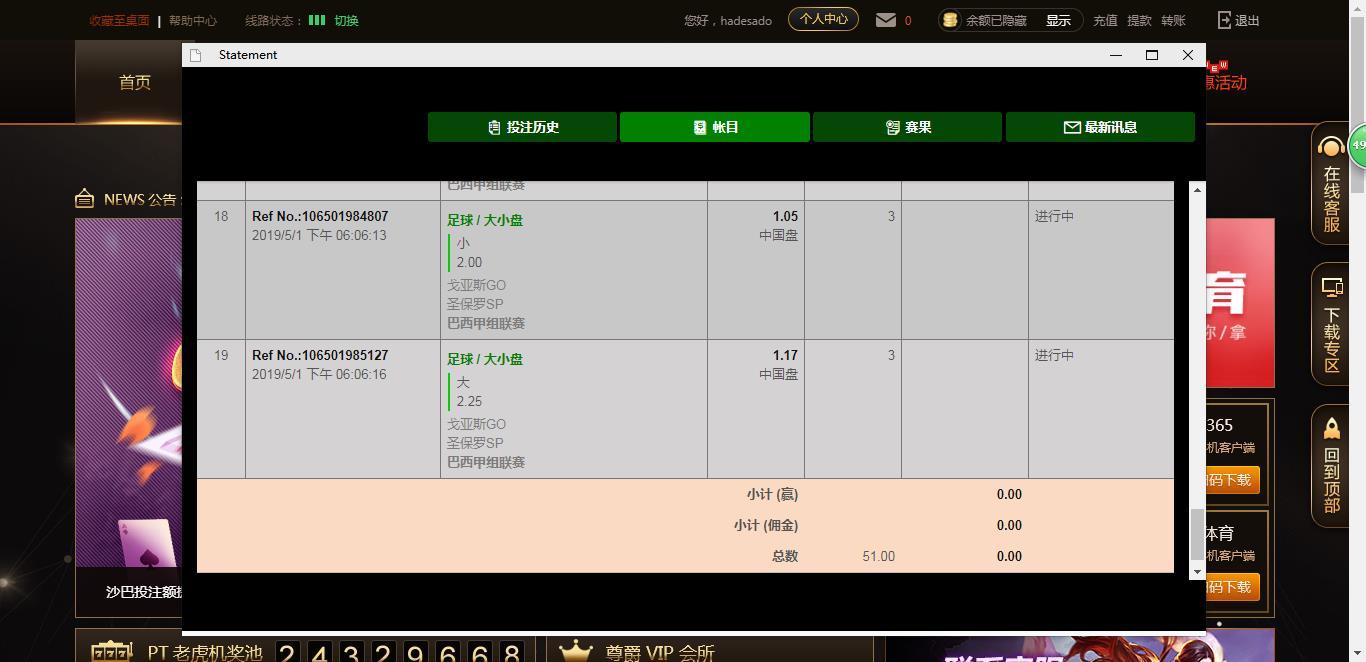Click the 转账 link

pyautogui.click(x=1173, y=20)
